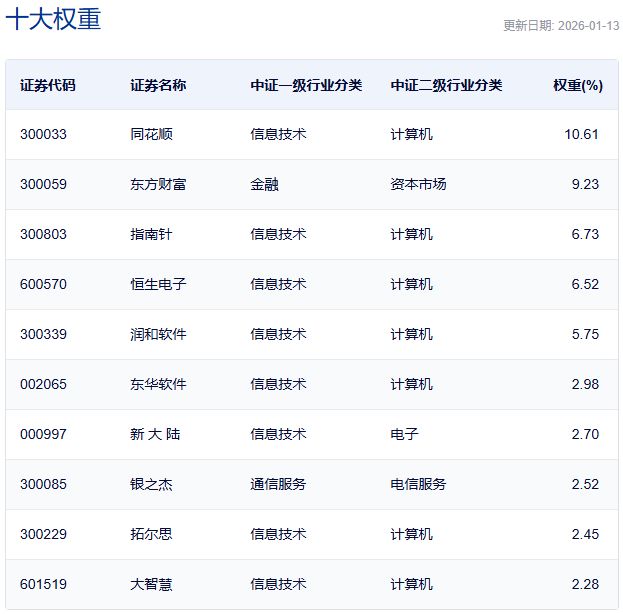Click the 电子 sub-industry cell
The image size is (623, 614).
tap(404, 434)
